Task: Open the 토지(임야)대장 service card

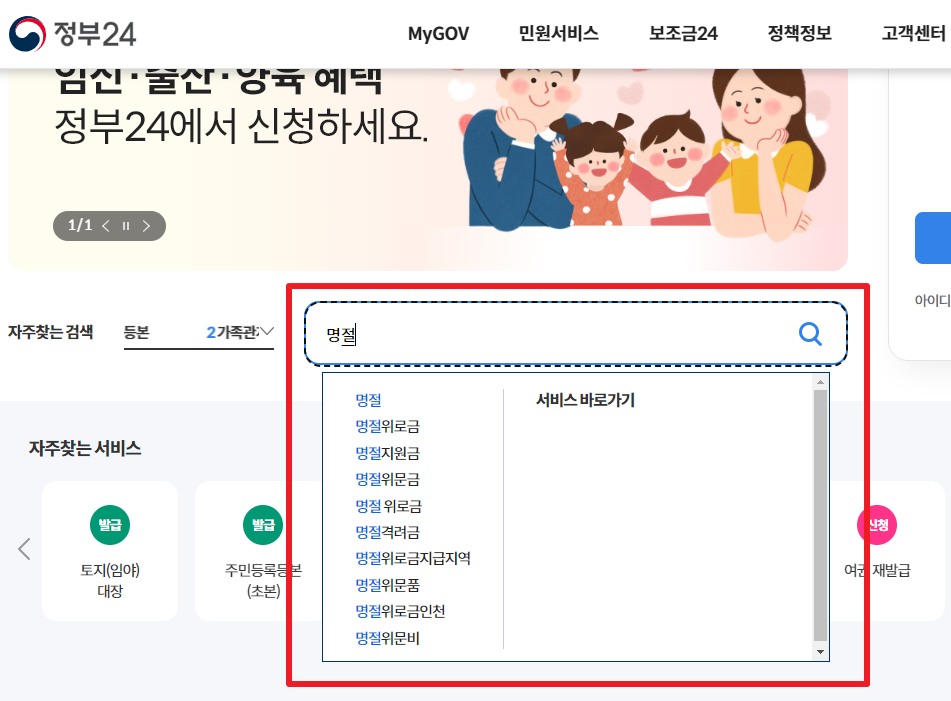Action: coord(110,551)
